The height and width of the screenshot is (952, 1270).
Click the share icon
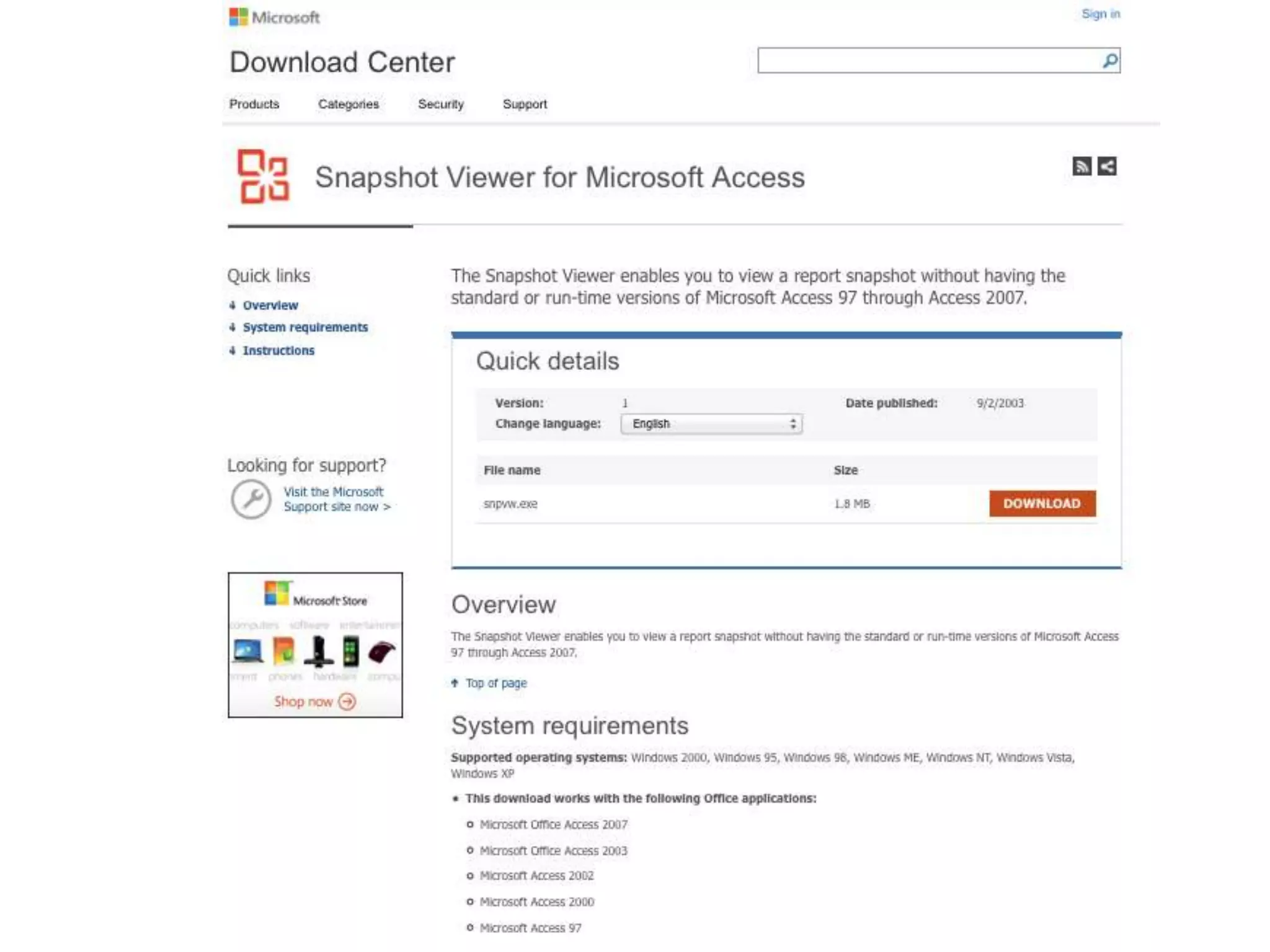1107,166
